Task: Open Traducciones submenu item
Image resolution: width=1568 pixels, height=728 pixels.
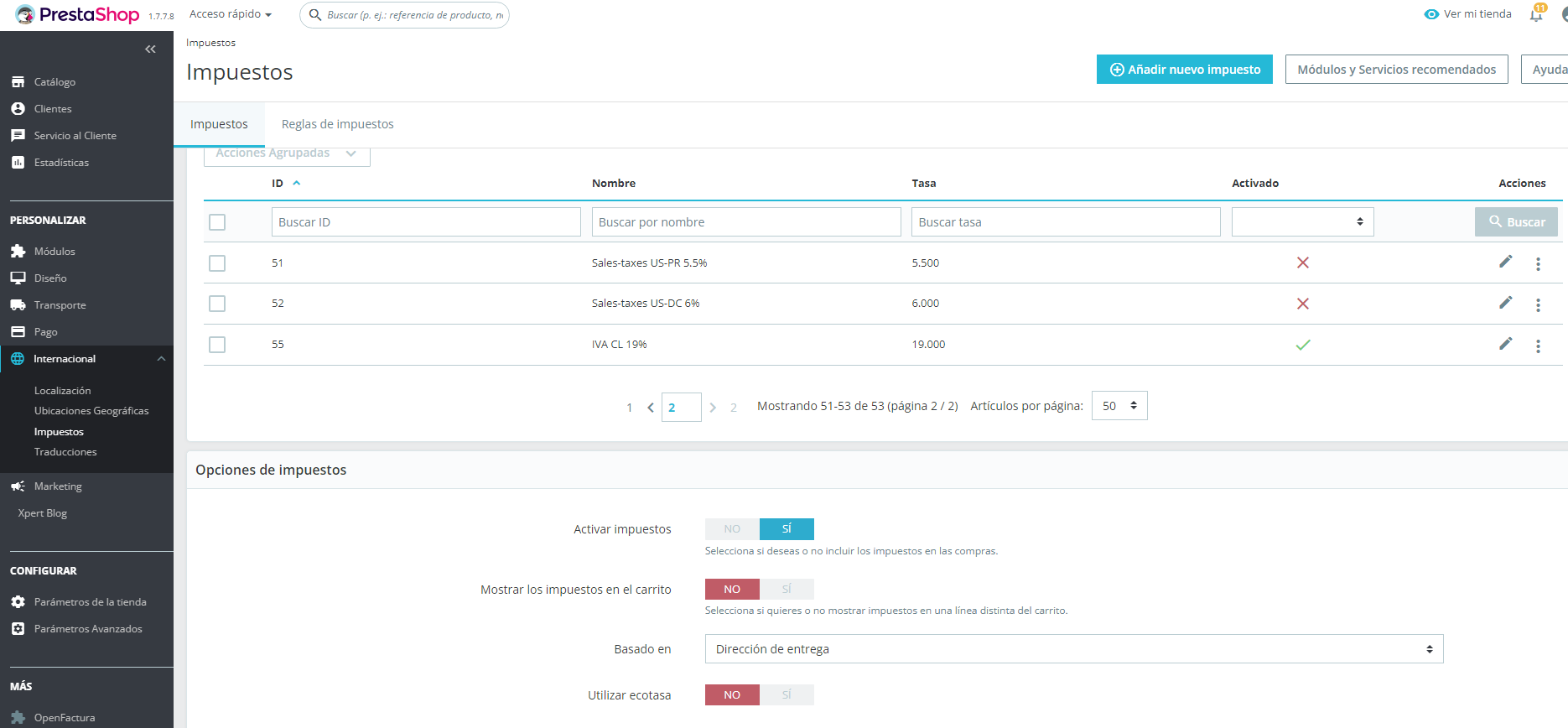Action: pos(65,452)
